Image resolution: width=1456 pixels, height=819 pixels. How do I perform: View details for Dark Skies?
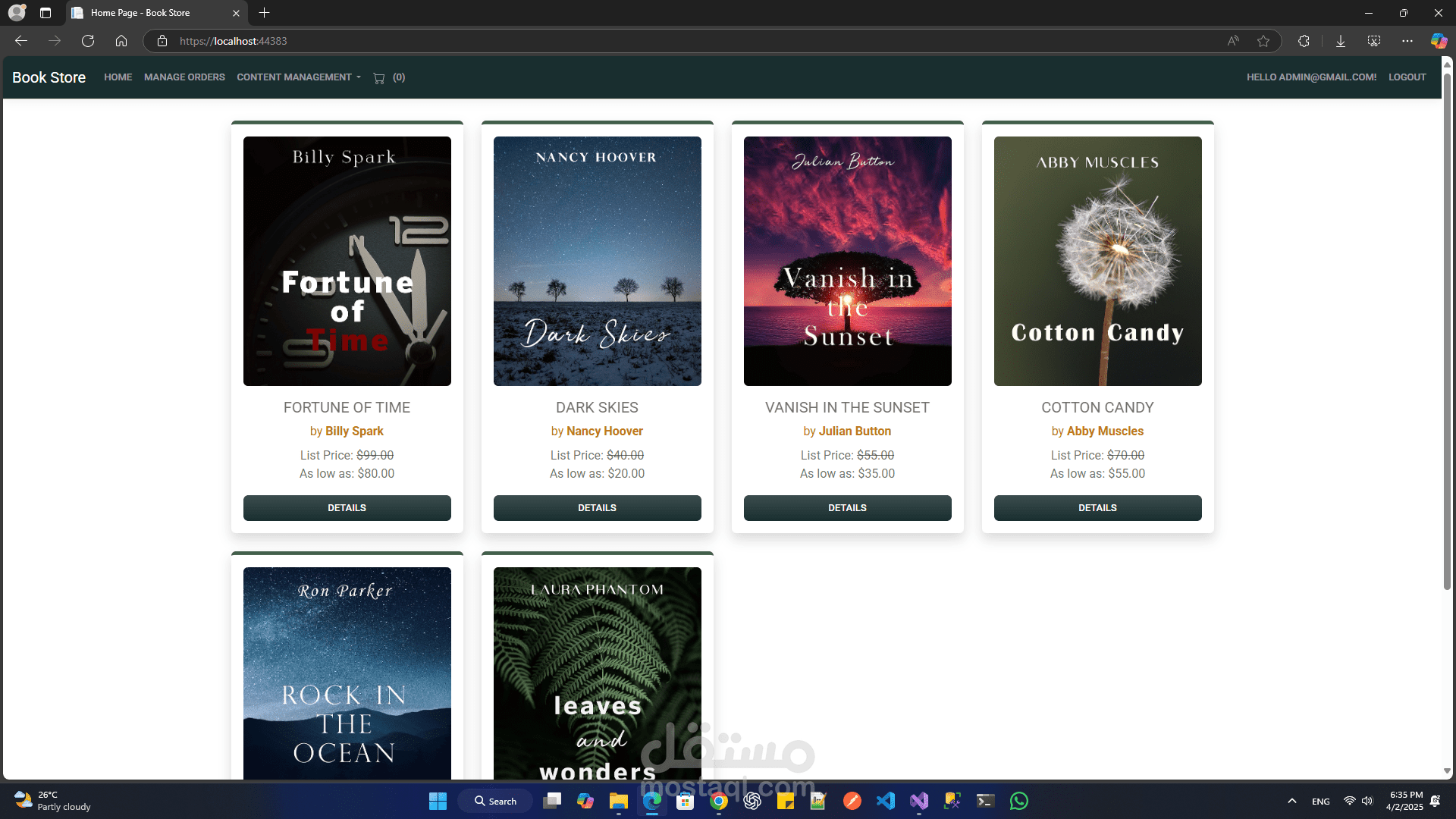598,508
